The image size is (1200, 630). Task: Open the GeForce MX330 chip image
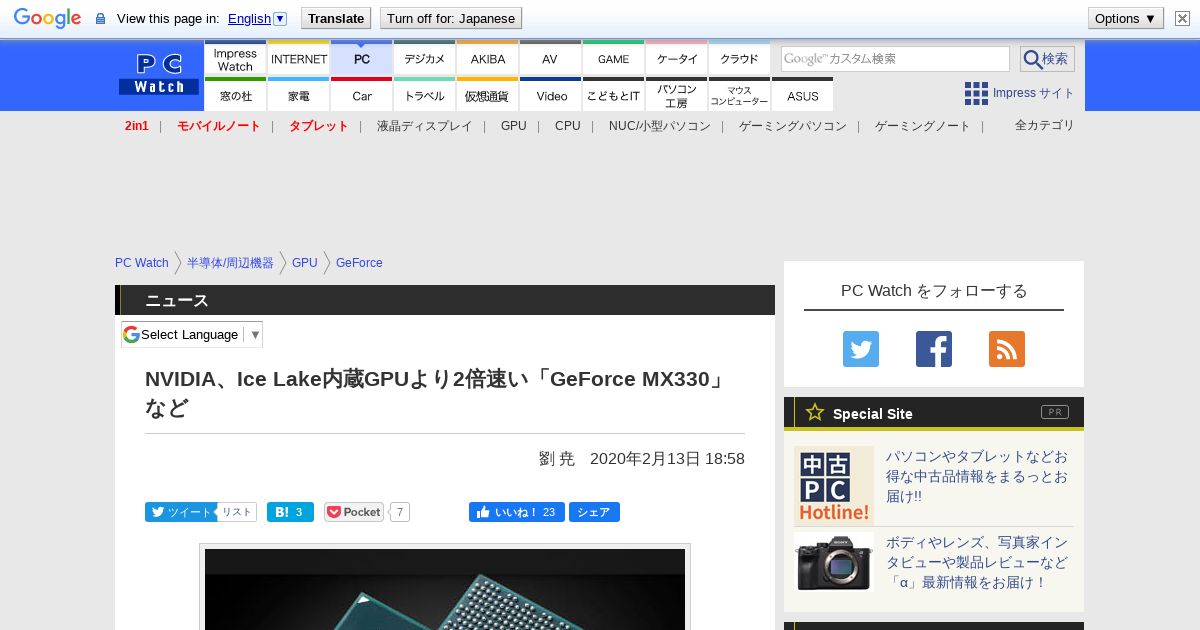click(445, 589)
